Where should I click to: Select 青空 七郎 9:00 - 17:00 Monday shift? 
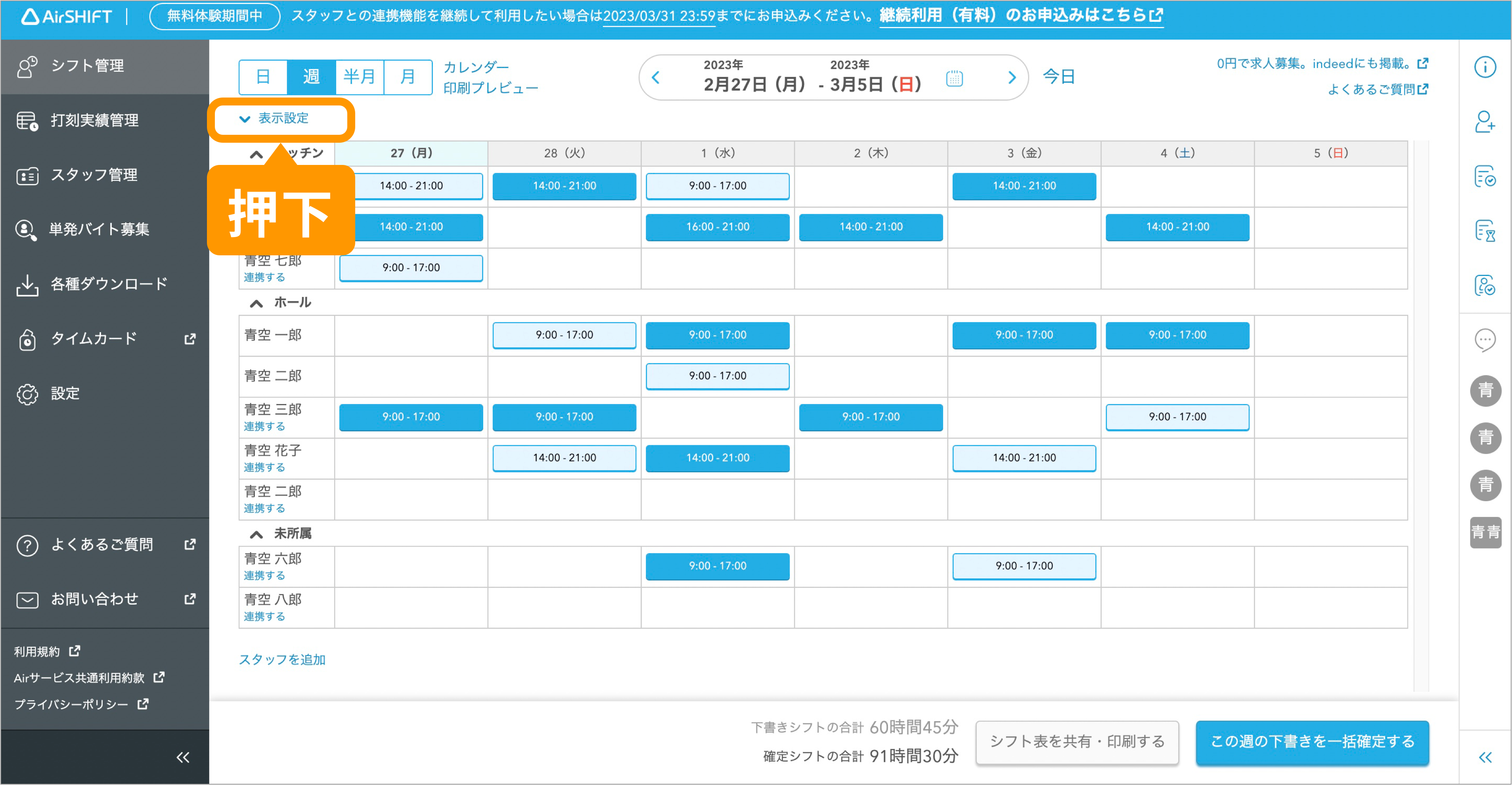pyautogui.click(x=411, y=268)
